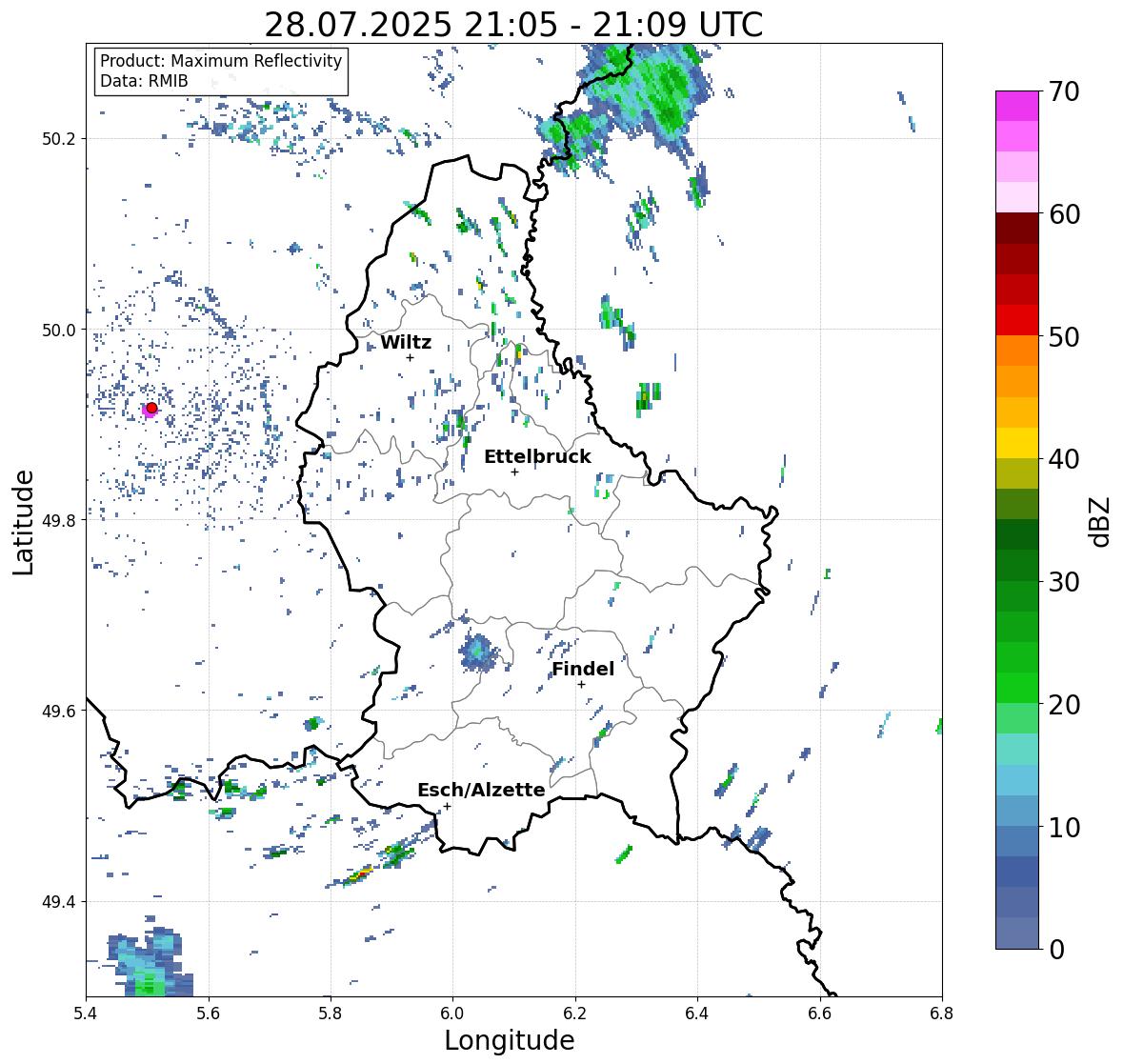Click the 'dBZ' colorbar label
Image resolution: width=1123 pixels, height=1064 pixels.
[1101, 521]
